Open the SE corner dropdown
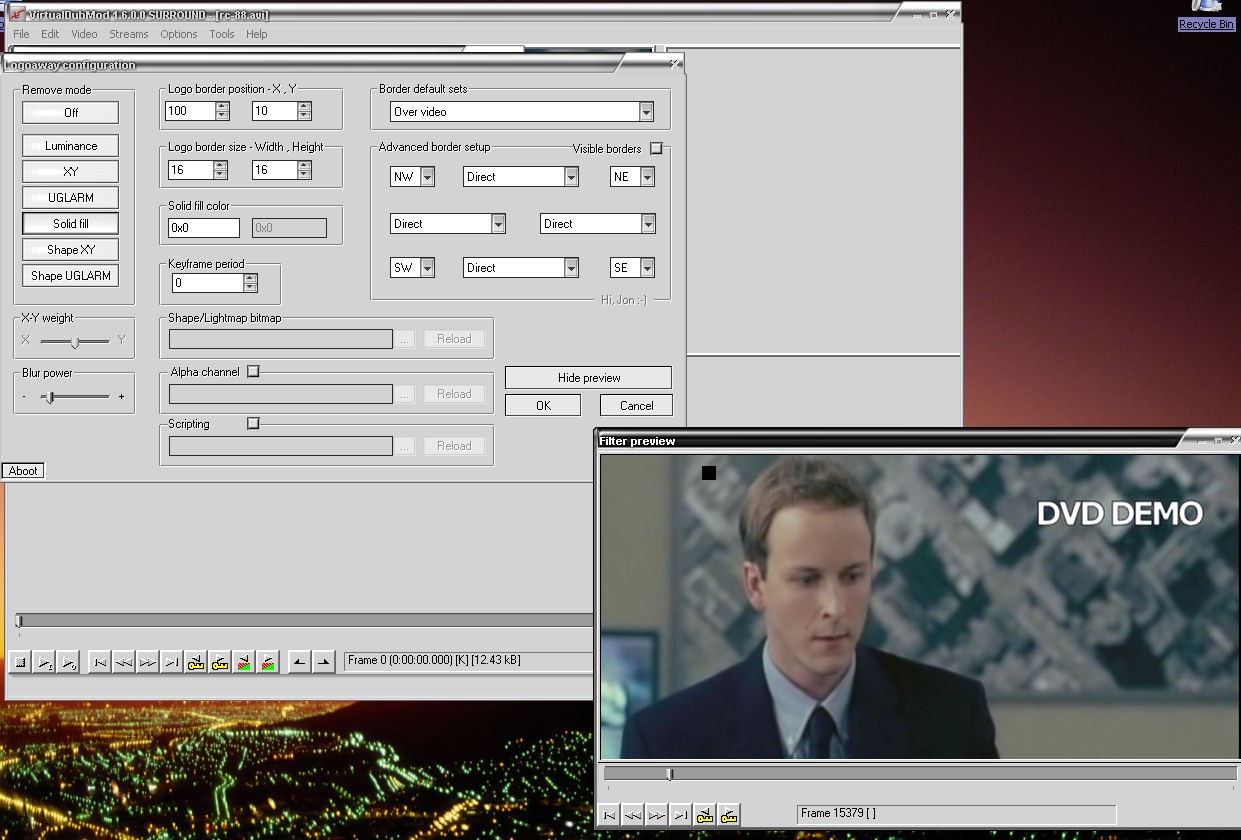Viewport: 1241px width, 840px height. click(647, 268)
